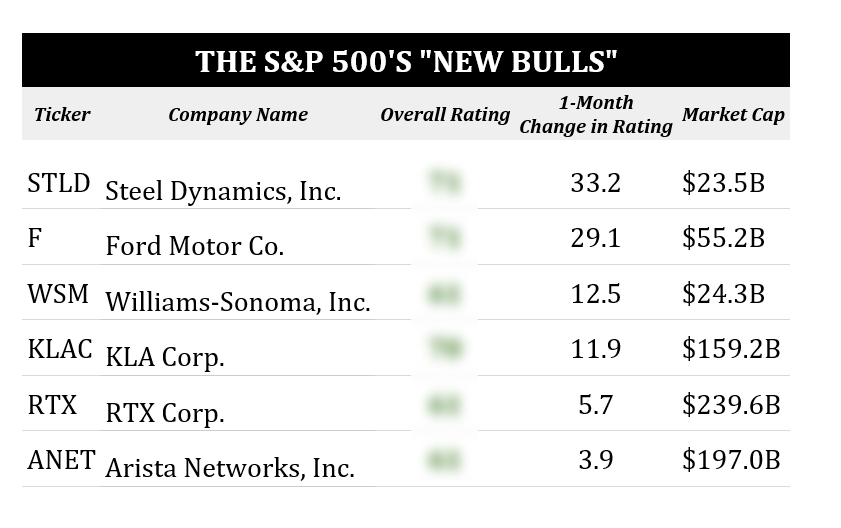Click the Ticker column header
The height and width of the screenshot is (528, 841).
click(x=62, y=115)
